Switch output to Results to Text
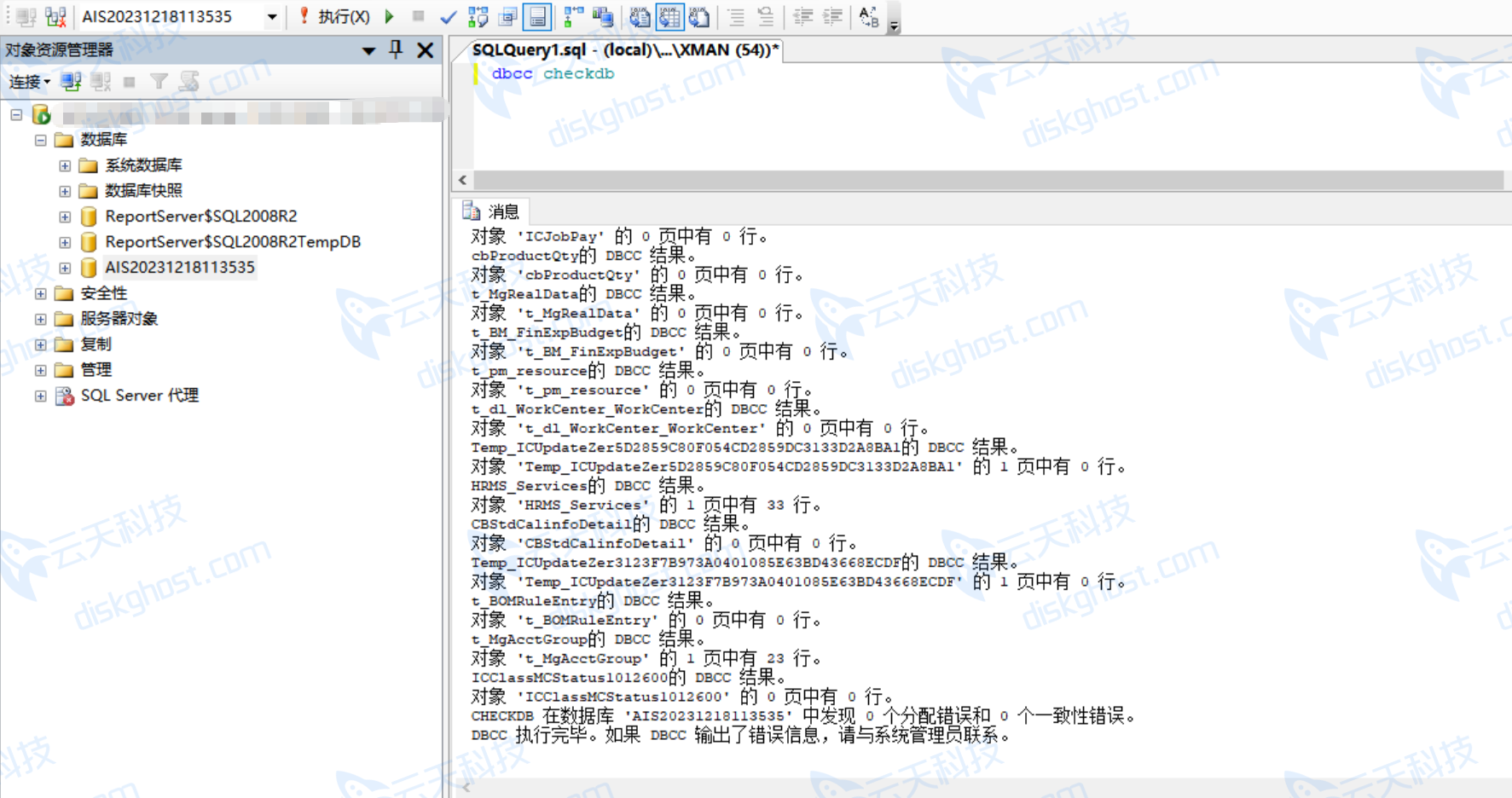 pos(640,16)
